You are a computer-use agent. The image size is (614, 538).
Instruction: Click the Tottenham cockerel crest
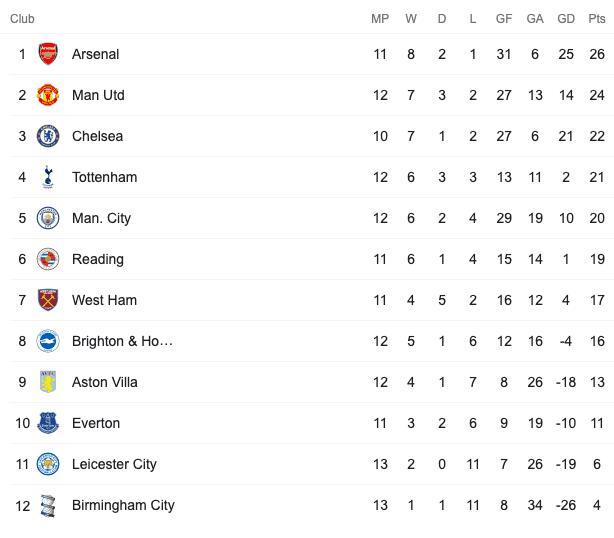pyautogui.click(x=48, y=177)
